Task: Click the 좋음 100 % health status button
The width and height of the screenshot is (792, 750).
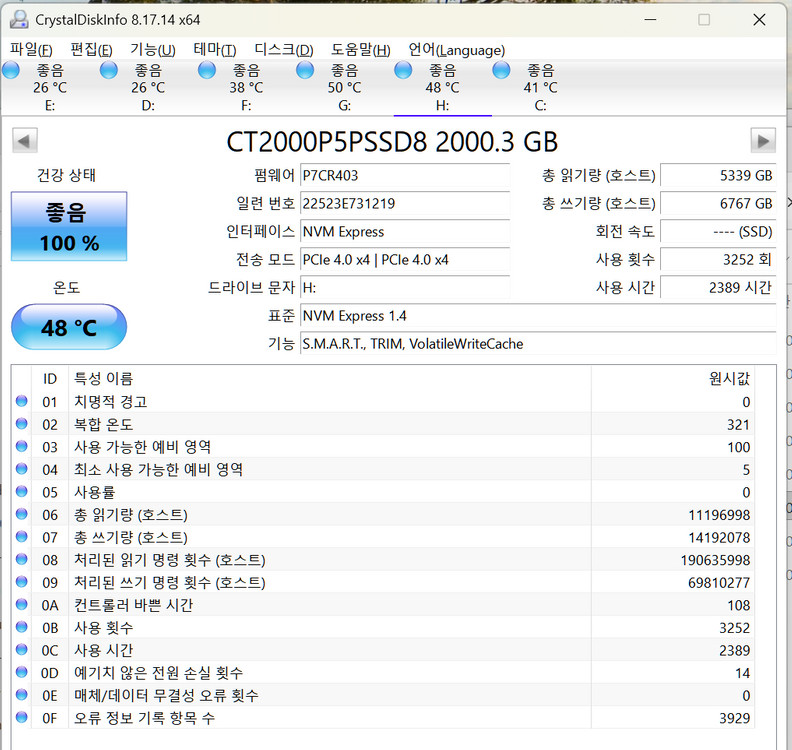Action: click(x=69, y=226)
